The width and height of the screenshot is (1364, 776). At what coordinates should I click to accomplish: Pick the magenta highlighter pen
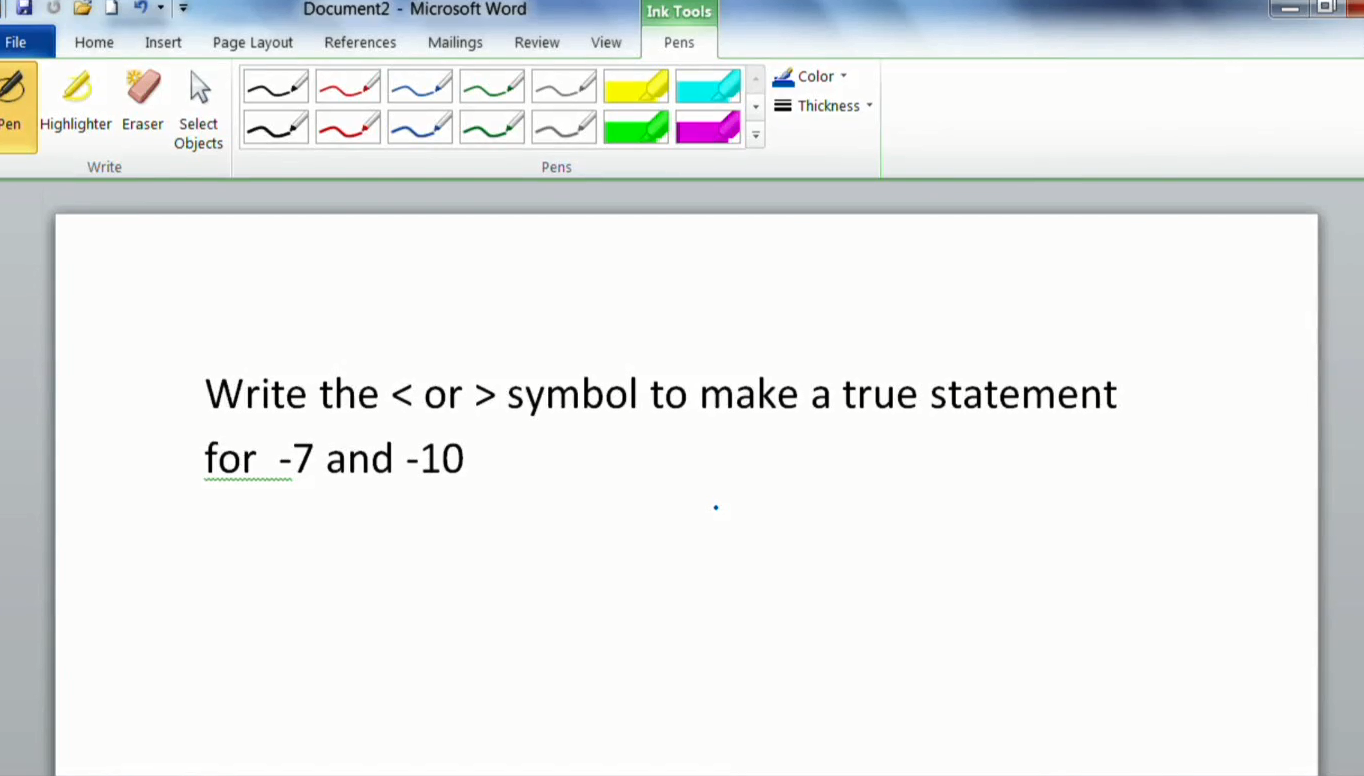coord(708,127)
